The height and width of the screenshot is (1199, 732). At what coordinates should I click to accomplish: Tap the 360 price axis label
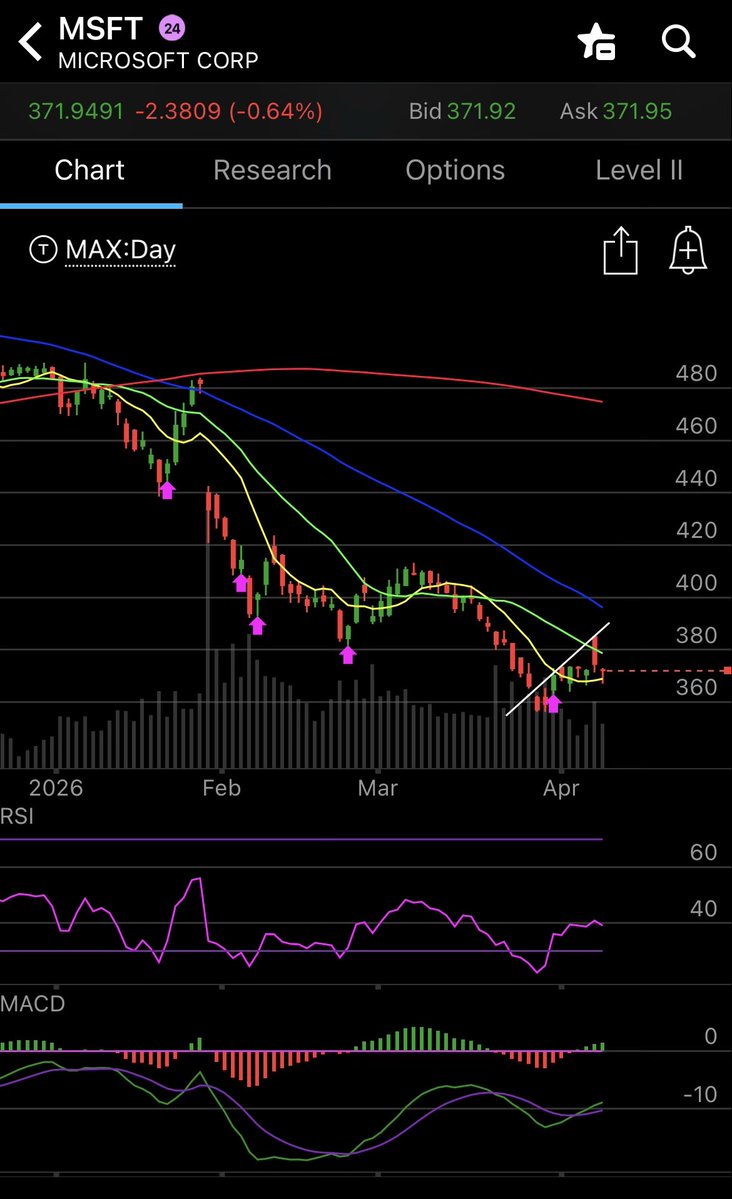point(696,687)
